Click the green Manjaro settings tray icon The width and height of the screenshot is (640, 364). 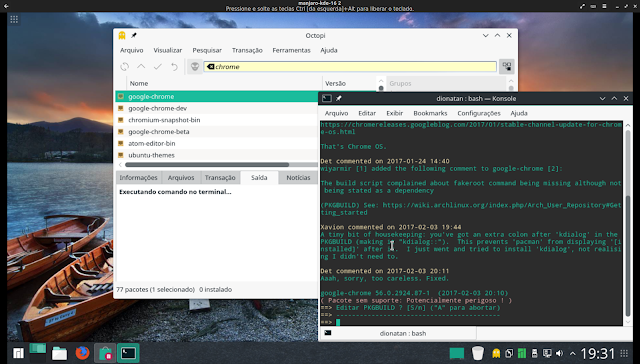522,353
